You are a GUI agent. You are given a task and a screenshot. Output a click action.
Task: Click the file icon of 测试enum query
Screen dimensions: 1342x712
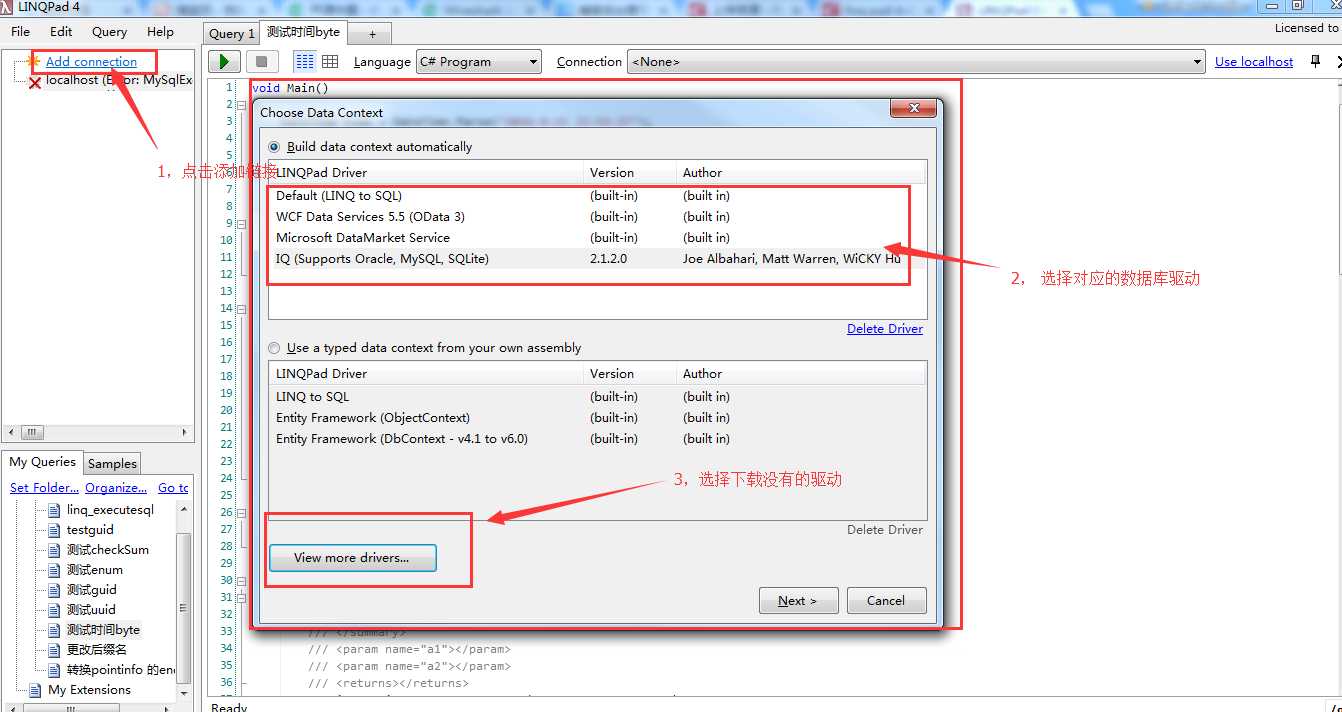tap(55, 570)
